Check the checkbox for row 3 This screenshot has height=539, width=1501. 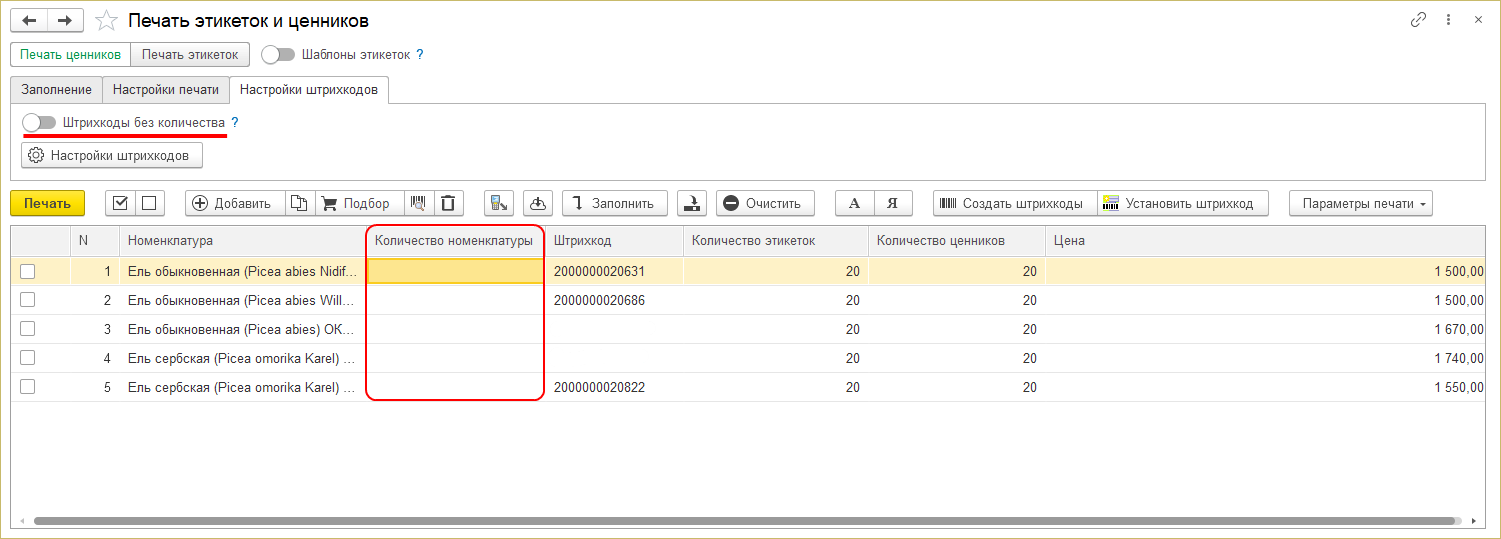[28, 329]
